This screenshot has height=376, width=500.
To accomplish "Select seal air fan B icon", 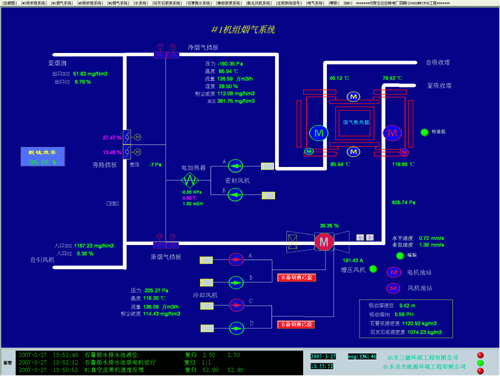I will tap(235, 195).
